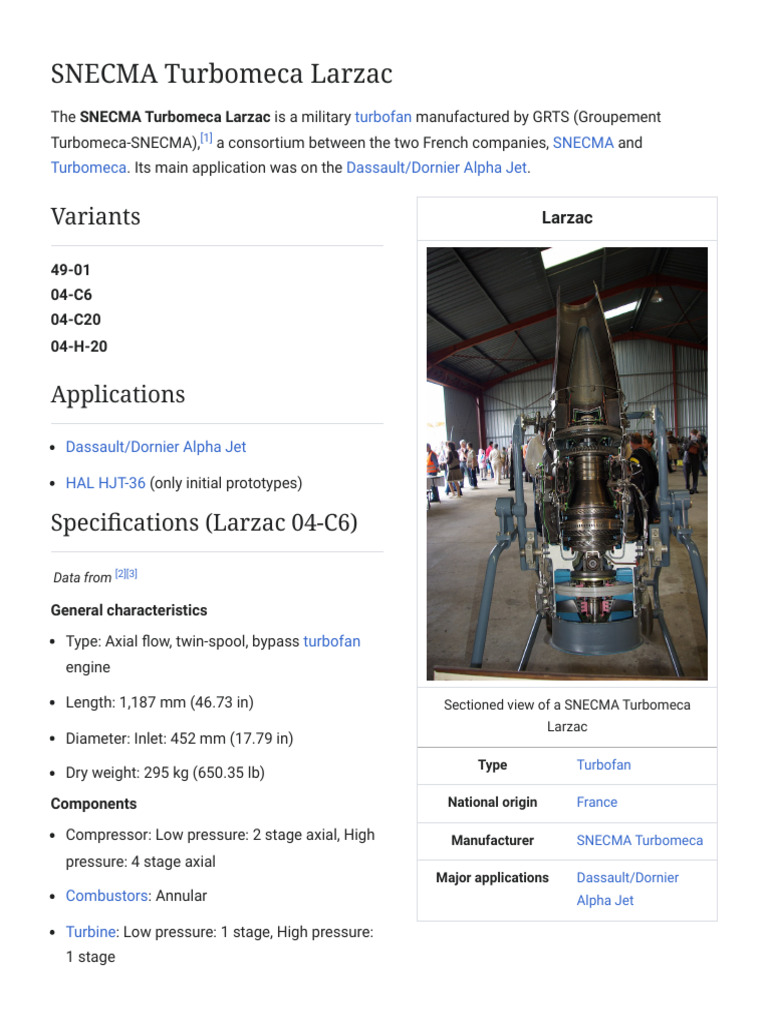This screenshot has height=1024, width=768.
Task: Select the page title SNECMA Turbomeca Larzac
Action: tap(222, 74)
